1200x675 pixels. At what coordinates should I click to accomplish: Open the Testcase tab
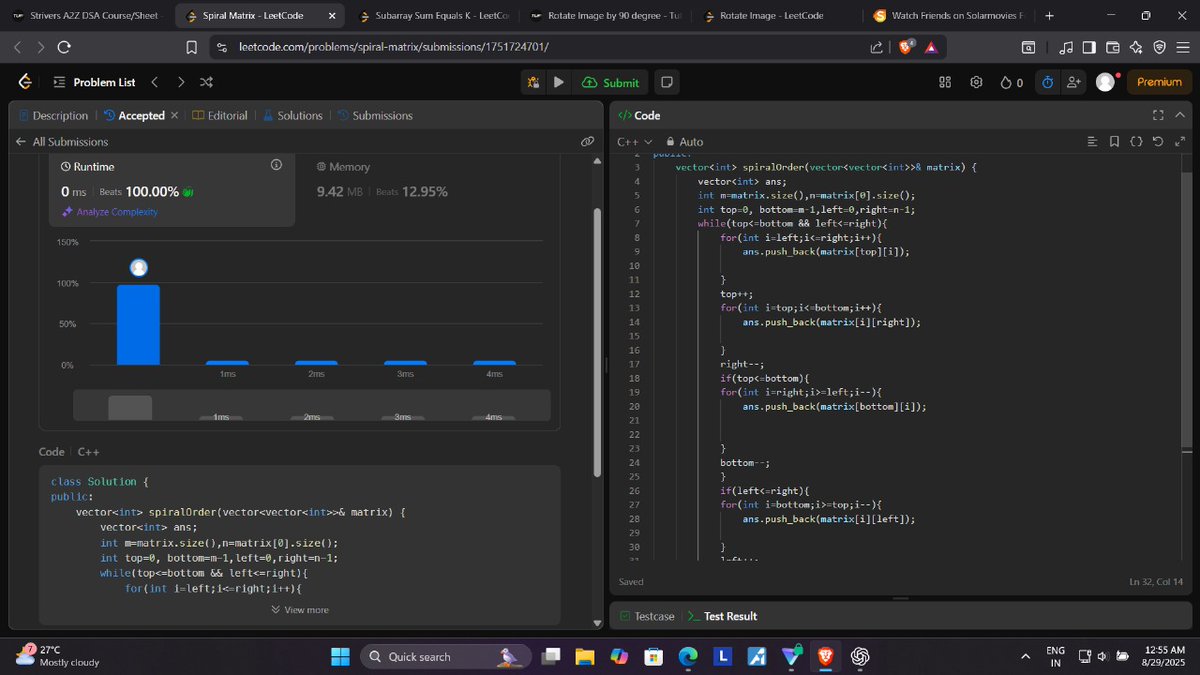point(647,616)
